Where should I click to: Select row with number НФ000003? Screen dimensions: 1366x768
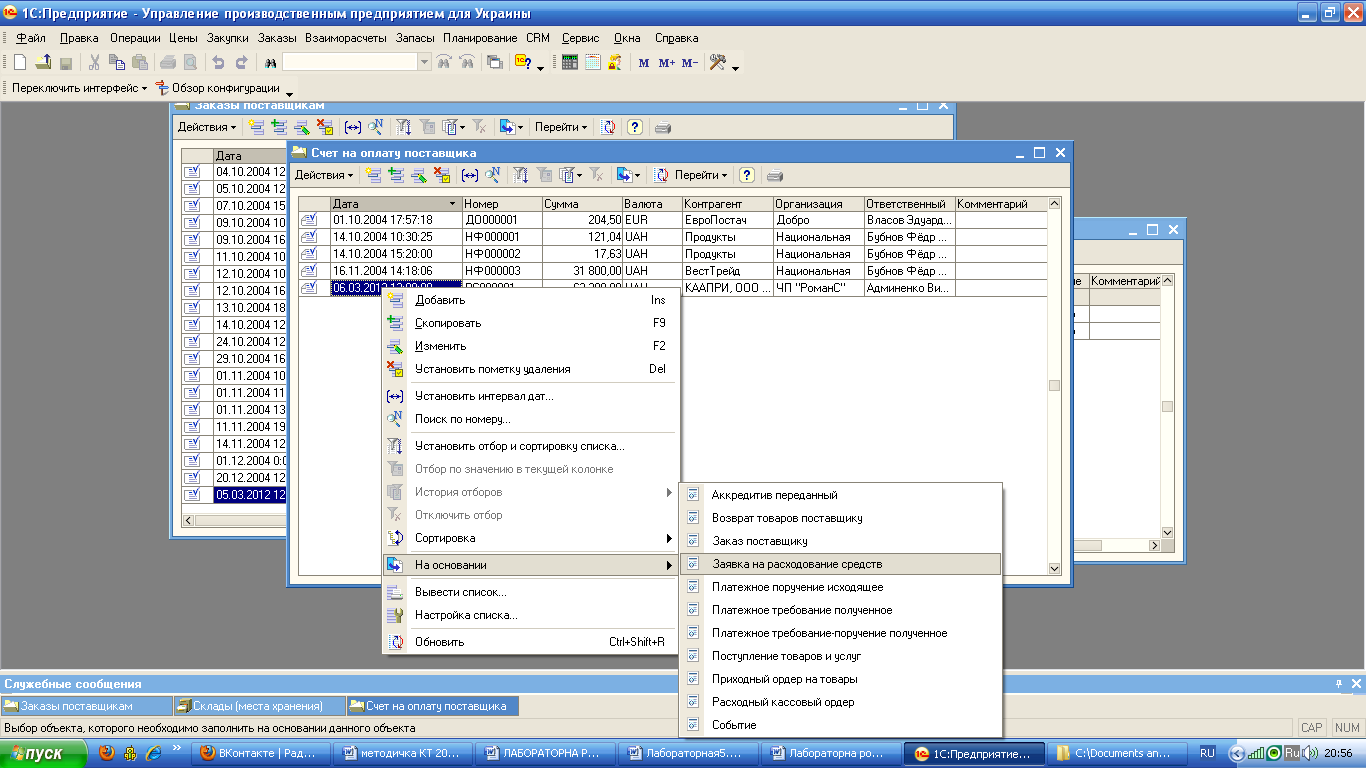point(673,271)
